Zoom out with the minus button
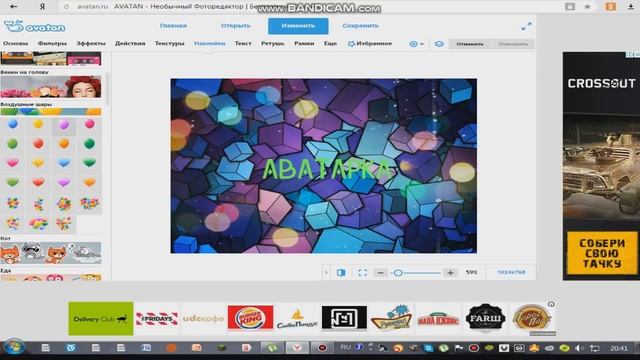This screenshot has width=640, height=360. [380, 272]
